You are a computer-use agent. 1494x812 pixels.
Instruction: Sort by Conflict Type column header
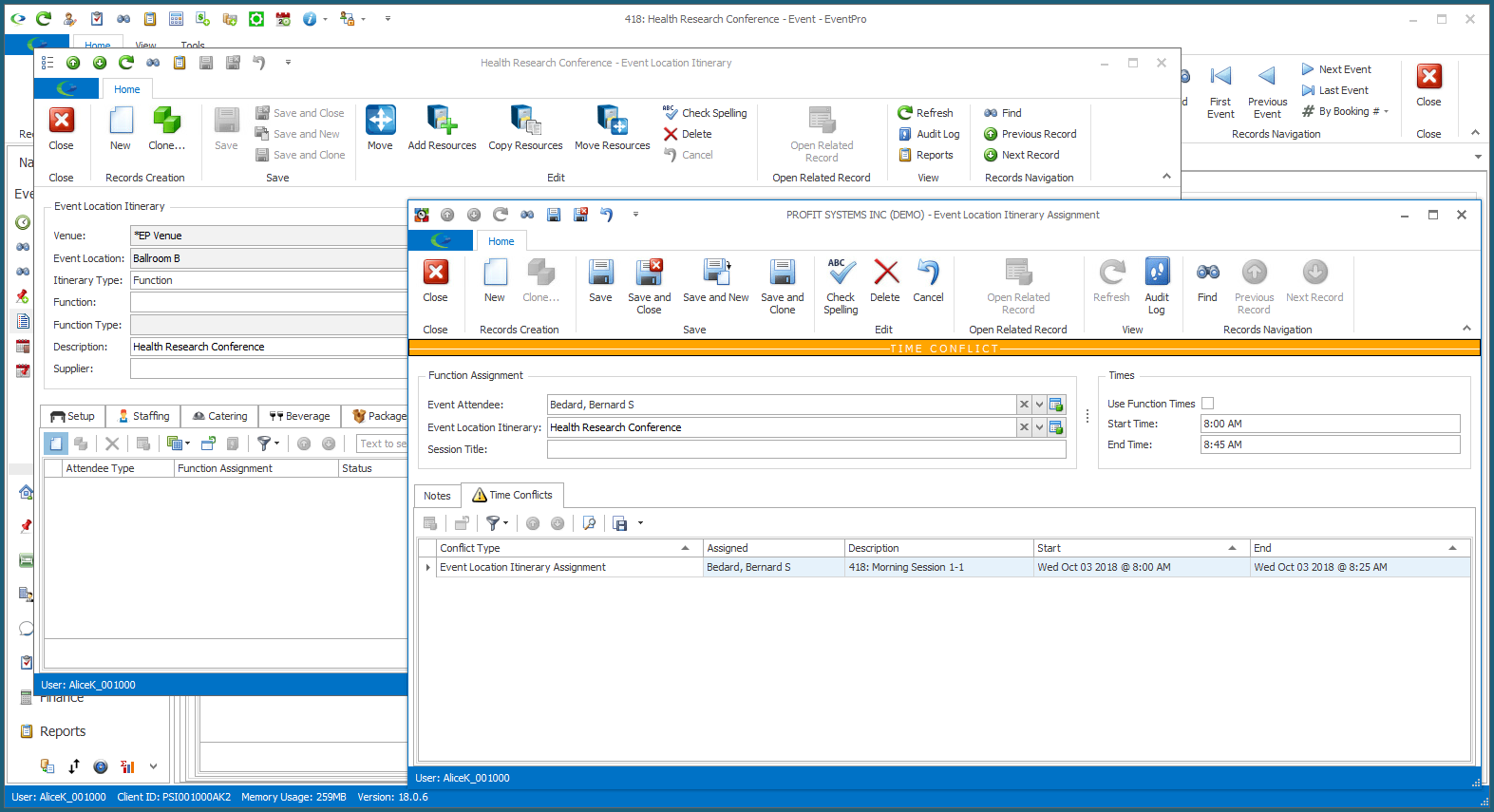pyautogui.click(x=568, y=548)
